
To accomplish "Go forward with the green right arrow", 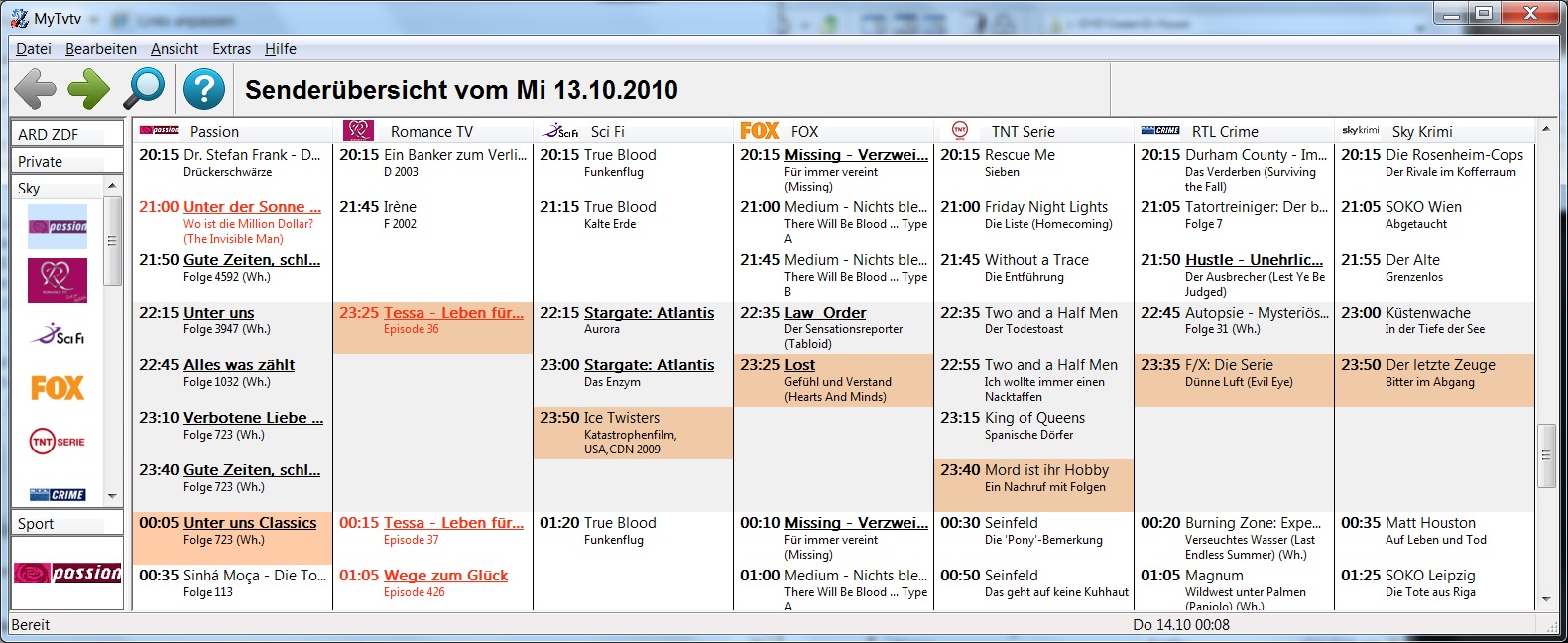I will click(89, 90).
